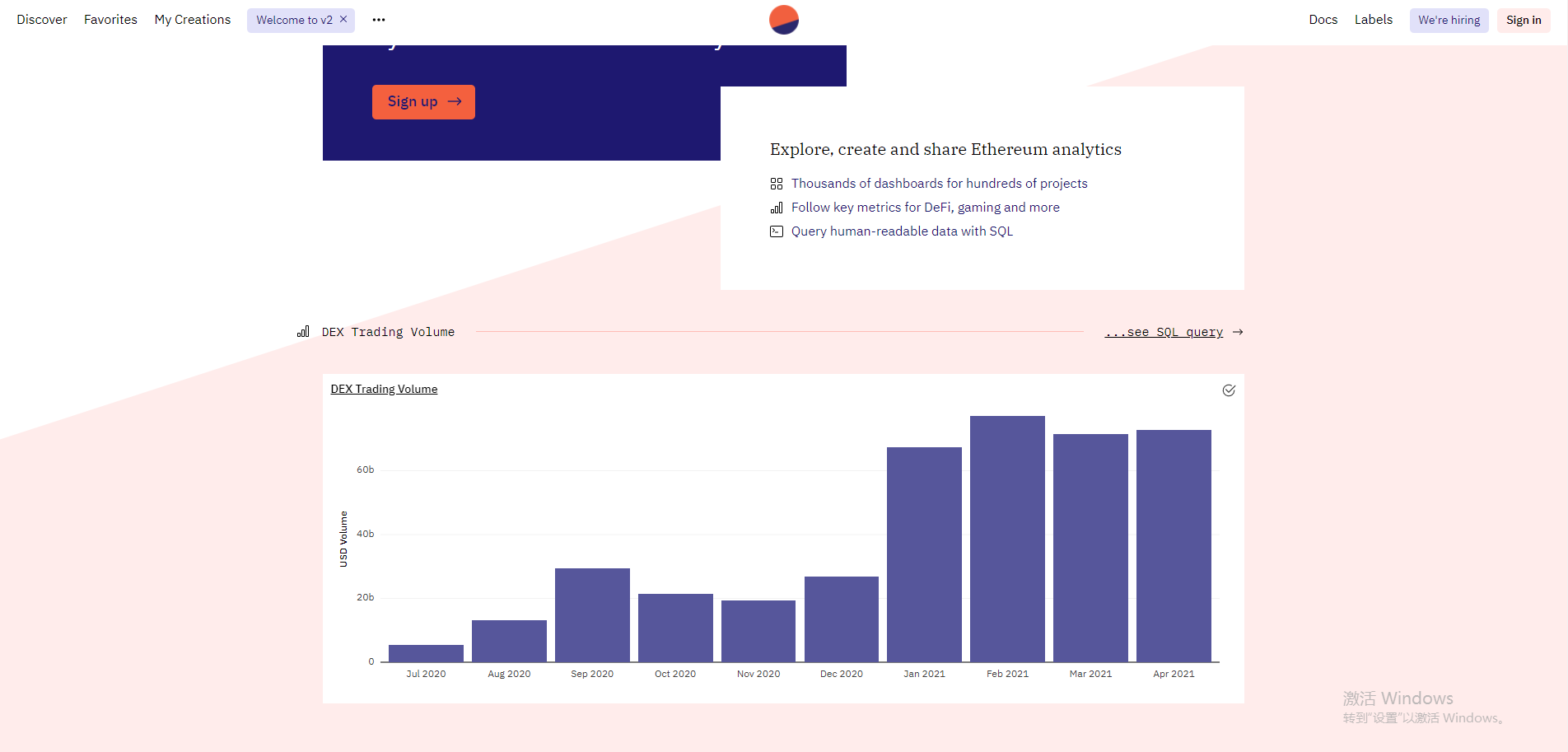This screenshot has height=752, width=1568.
Task: Navigate to Labels
Action: click(1373, 20)
